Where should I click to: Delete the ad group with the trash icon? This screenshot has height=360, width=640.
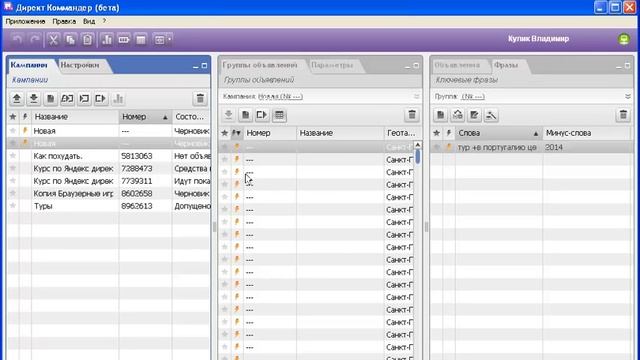(x=412, y=115)
